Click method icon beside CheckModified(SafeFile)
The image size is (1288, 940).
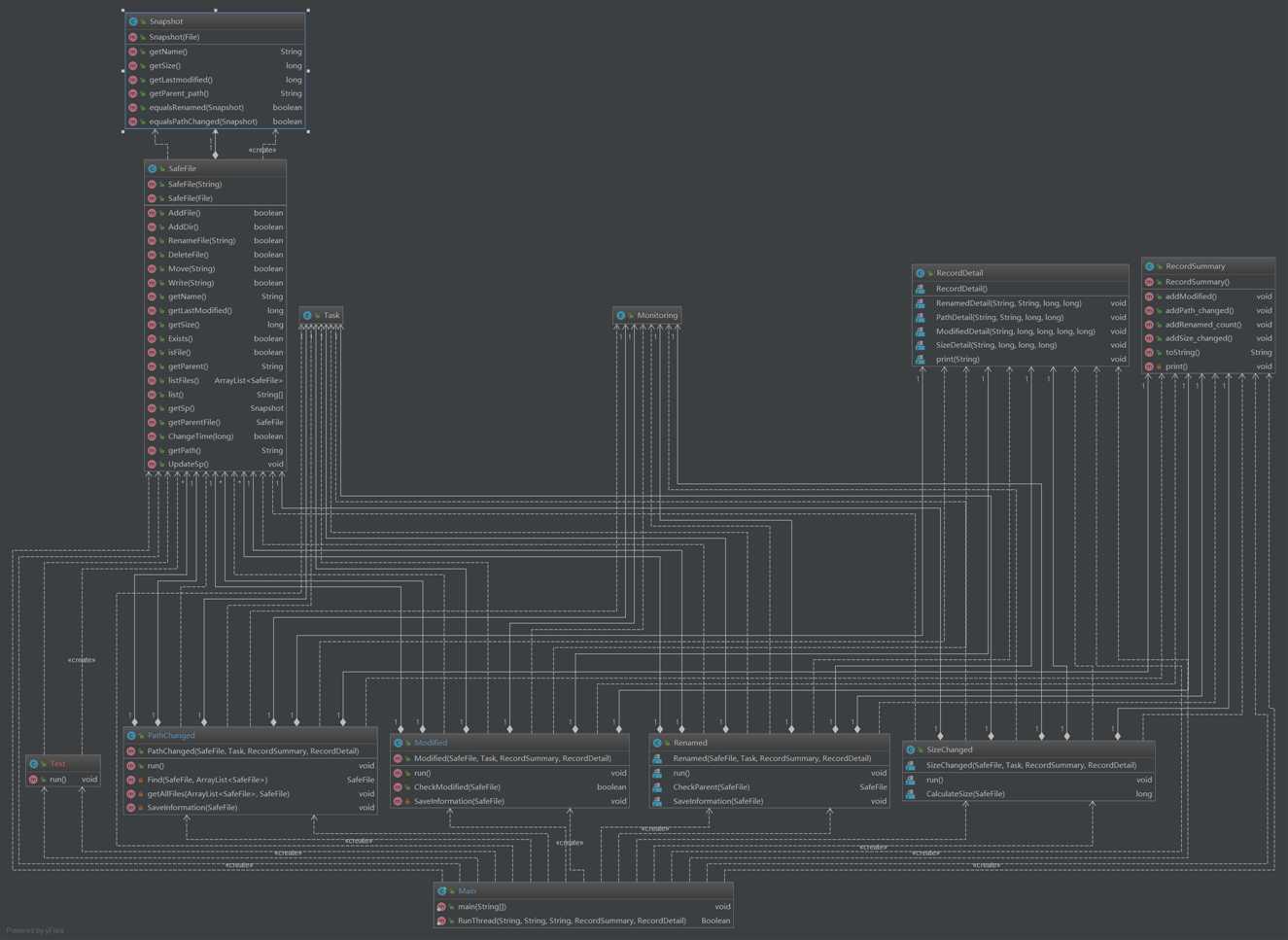coord(398,787)
